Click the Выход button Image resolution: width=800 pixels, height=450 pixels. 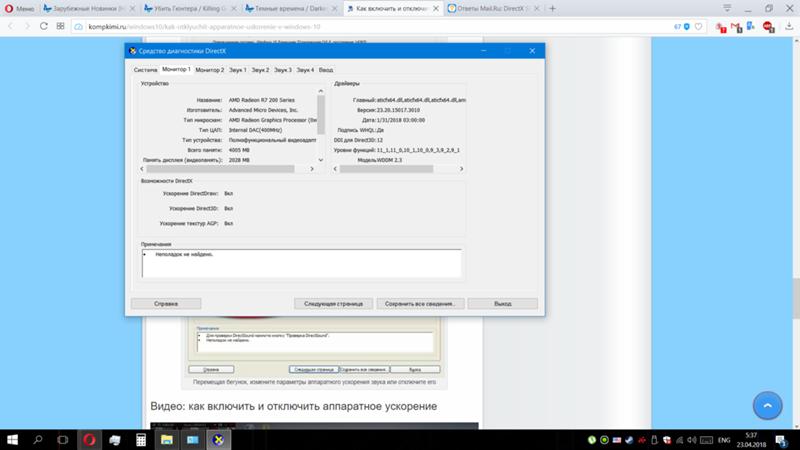(x=503, y=304)
